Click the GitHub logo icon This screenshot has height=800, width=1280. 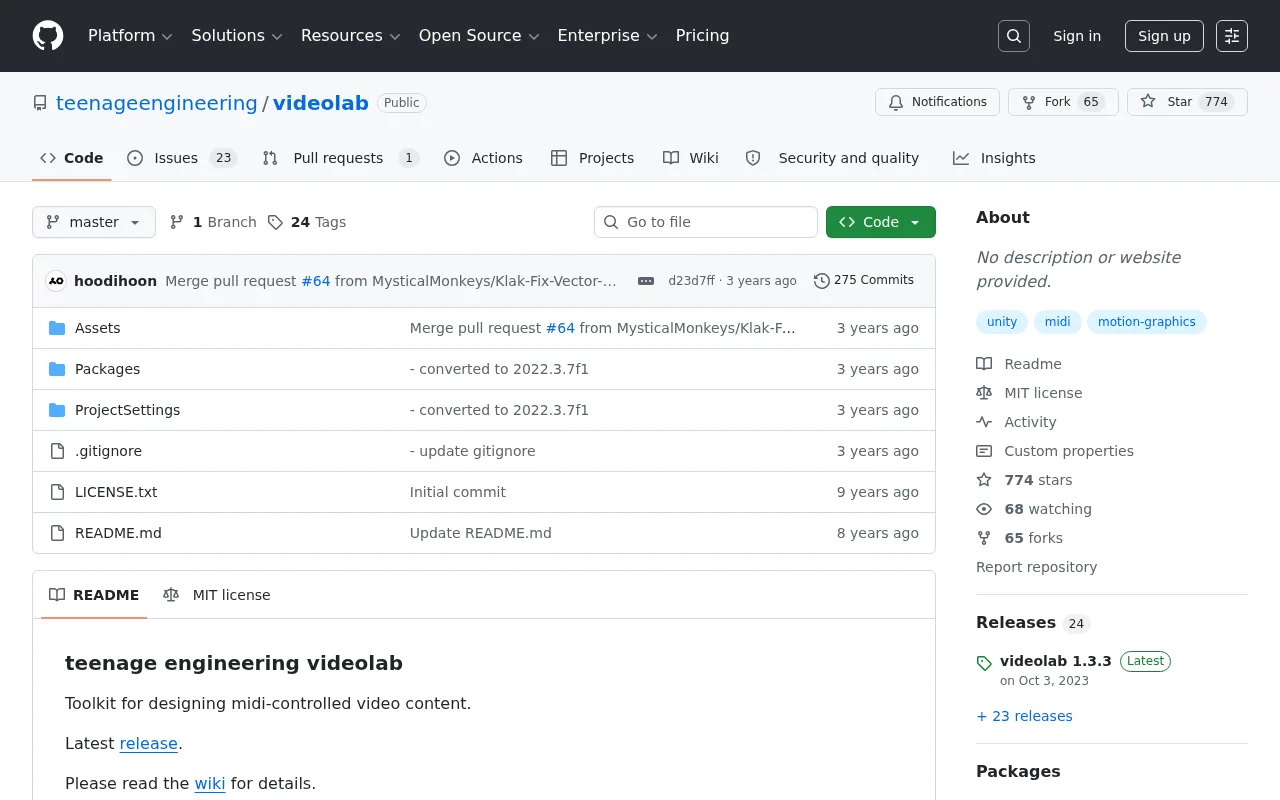(48, 36)
